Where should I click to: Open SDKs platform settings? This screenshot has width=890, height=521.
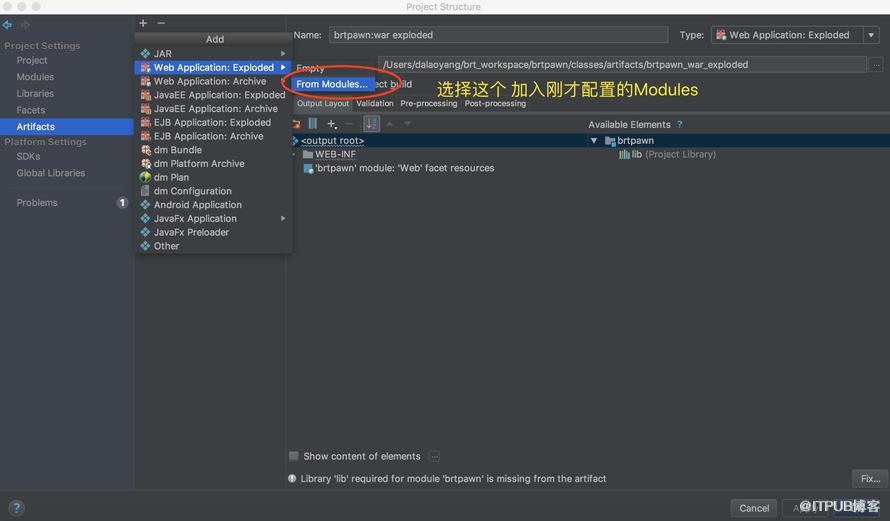(x=28, y=156)
